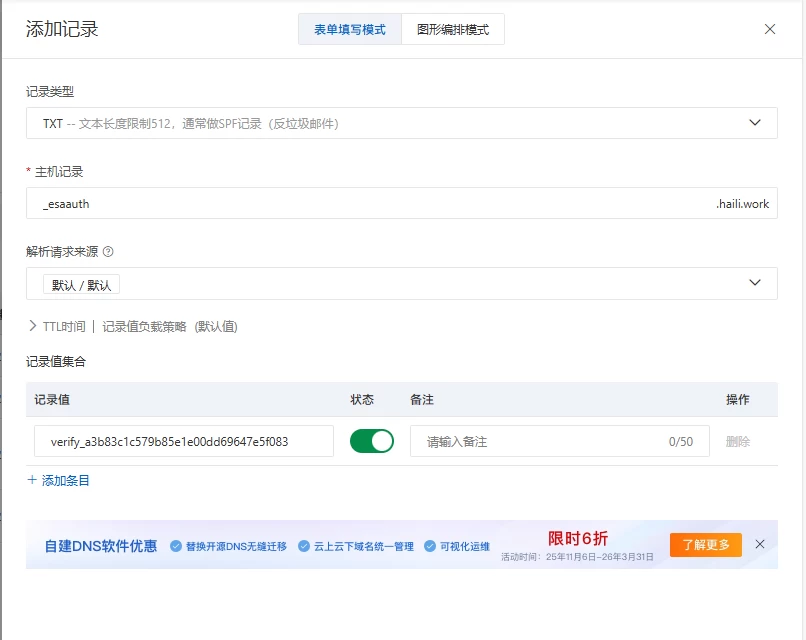Screen dimensions: 806x640
Task: Click the 请输入备注 input field
Action: coord(540,441)
